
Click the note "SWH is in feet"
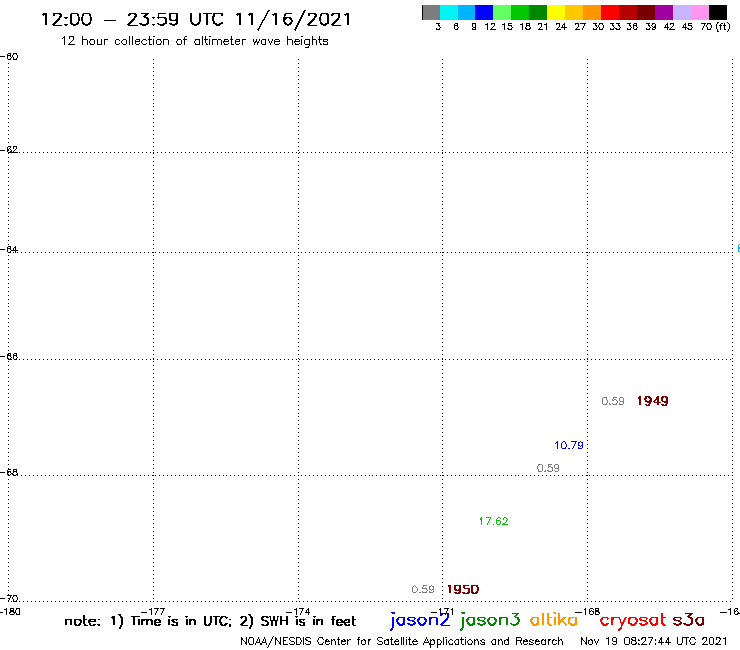[x=308, y=621]
